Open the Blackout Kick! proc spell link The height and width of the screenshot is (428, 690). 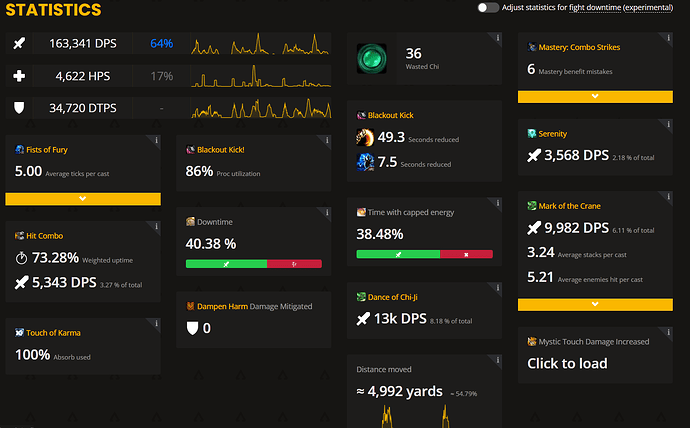pos(220,150)
